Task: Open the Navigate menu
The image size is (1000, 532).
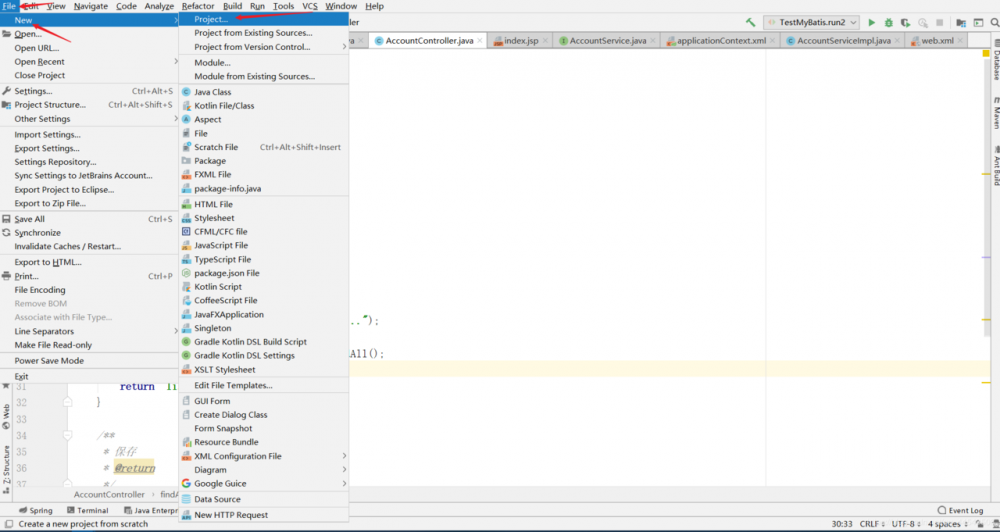Action: tap(91, 6)
